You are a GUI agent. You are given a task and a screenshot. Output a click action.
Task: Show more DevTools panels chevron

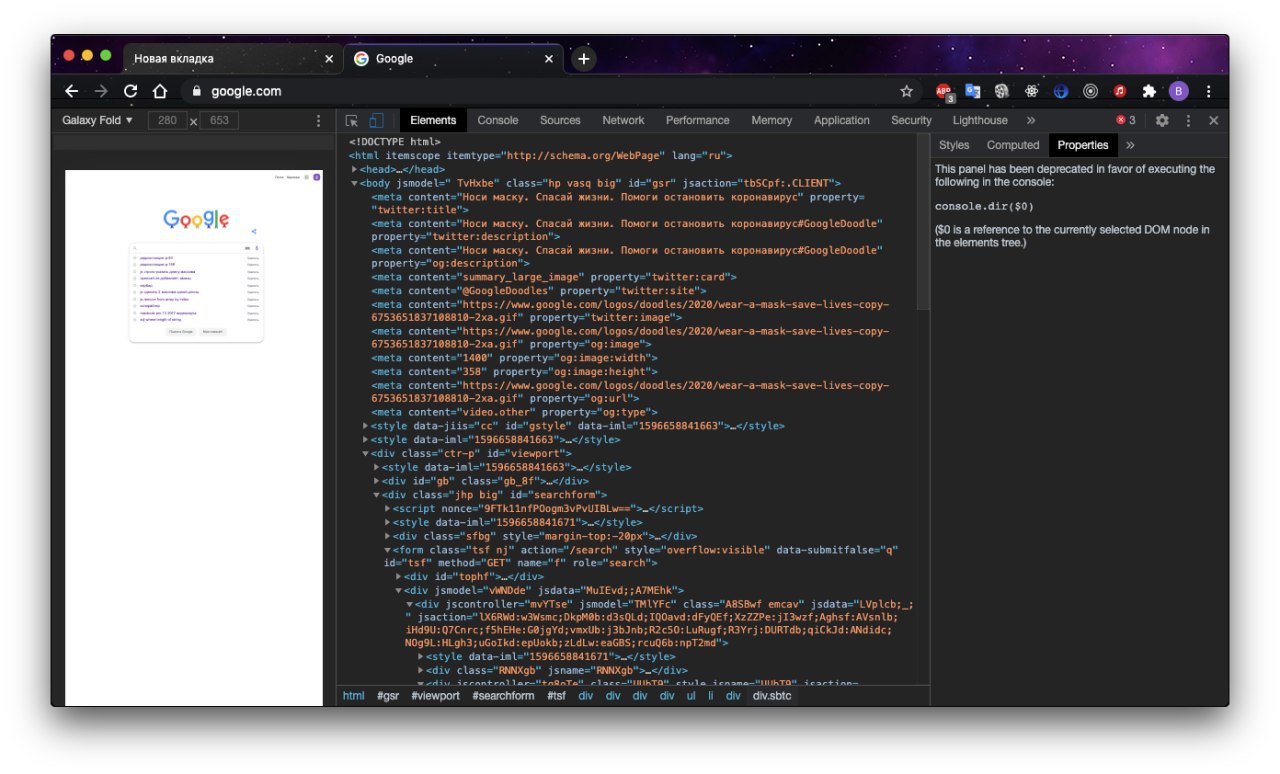[1031, 120]
